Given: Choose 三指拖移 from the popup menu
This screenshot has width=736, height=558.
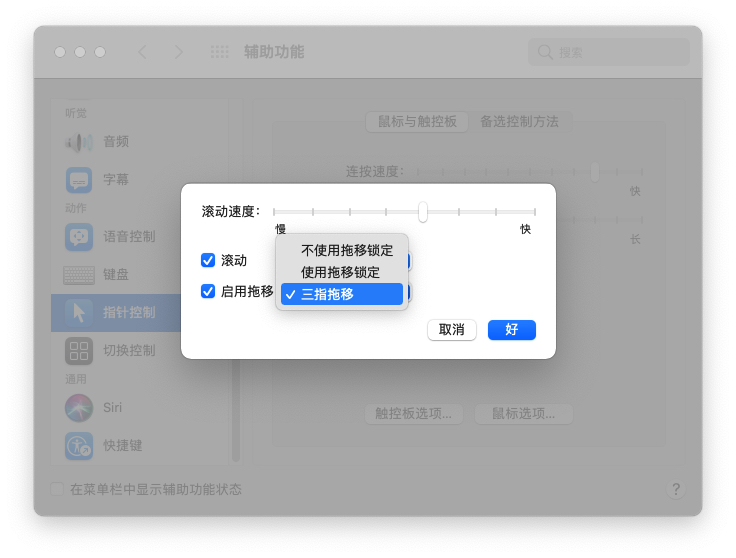Looking at the screenshot, I should tap(342, 294).
